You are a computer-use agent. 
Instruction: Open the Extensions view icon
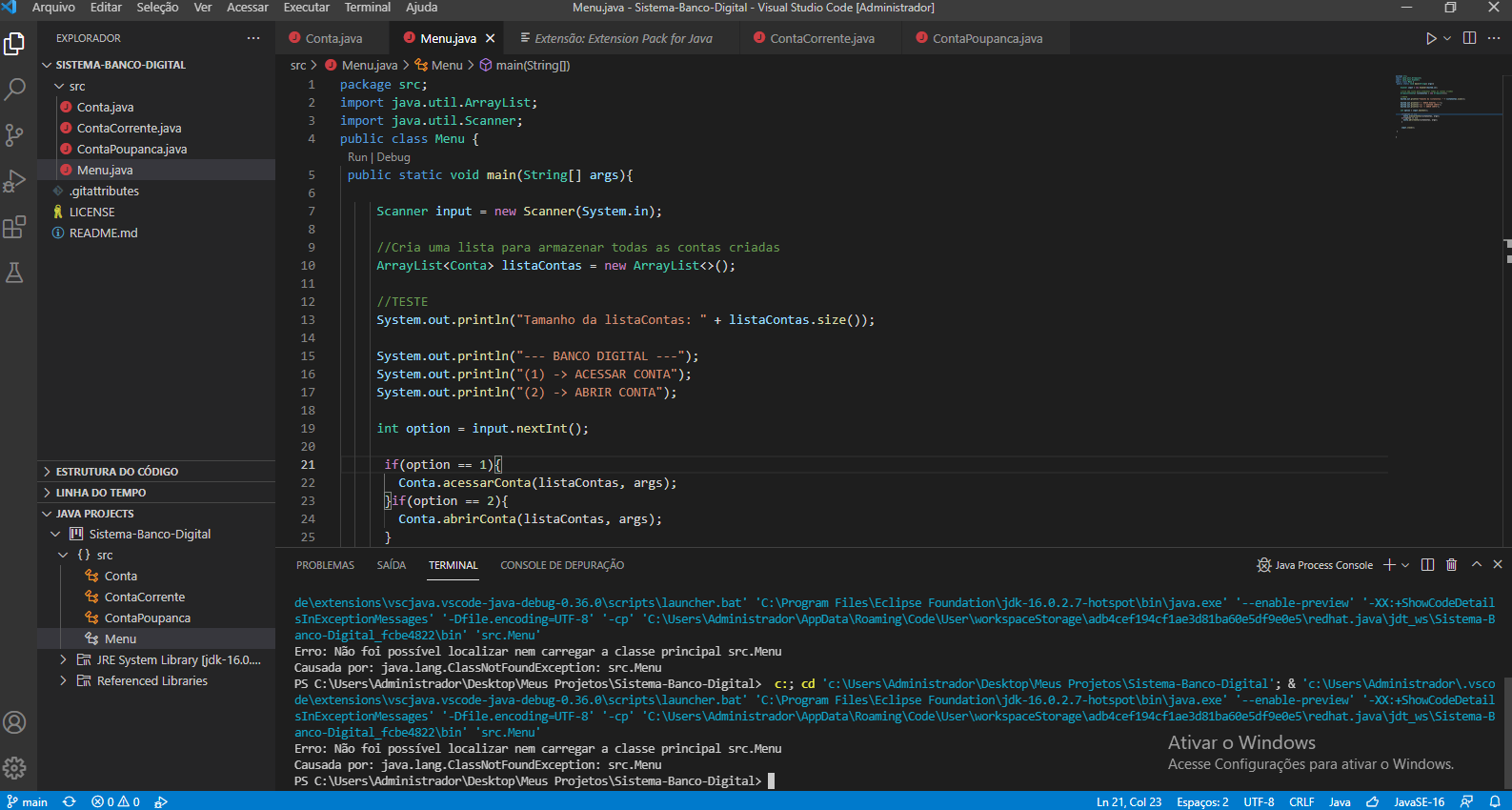pyautogui.click(x=14, y=227)
